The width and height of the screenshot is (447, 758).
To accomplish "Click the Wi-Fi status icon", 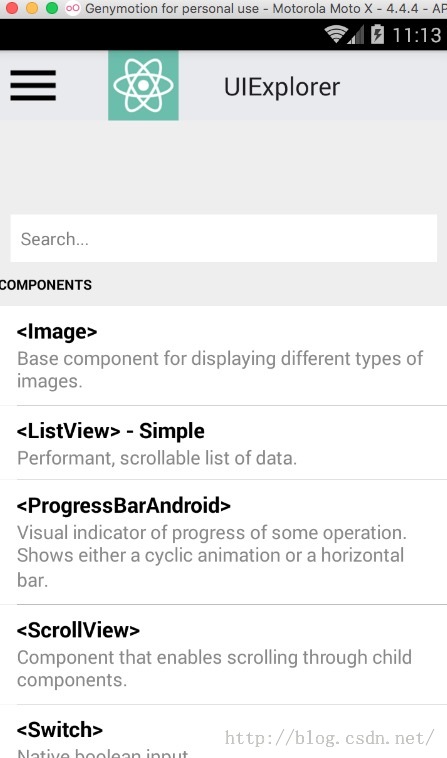I will (335, 34).
